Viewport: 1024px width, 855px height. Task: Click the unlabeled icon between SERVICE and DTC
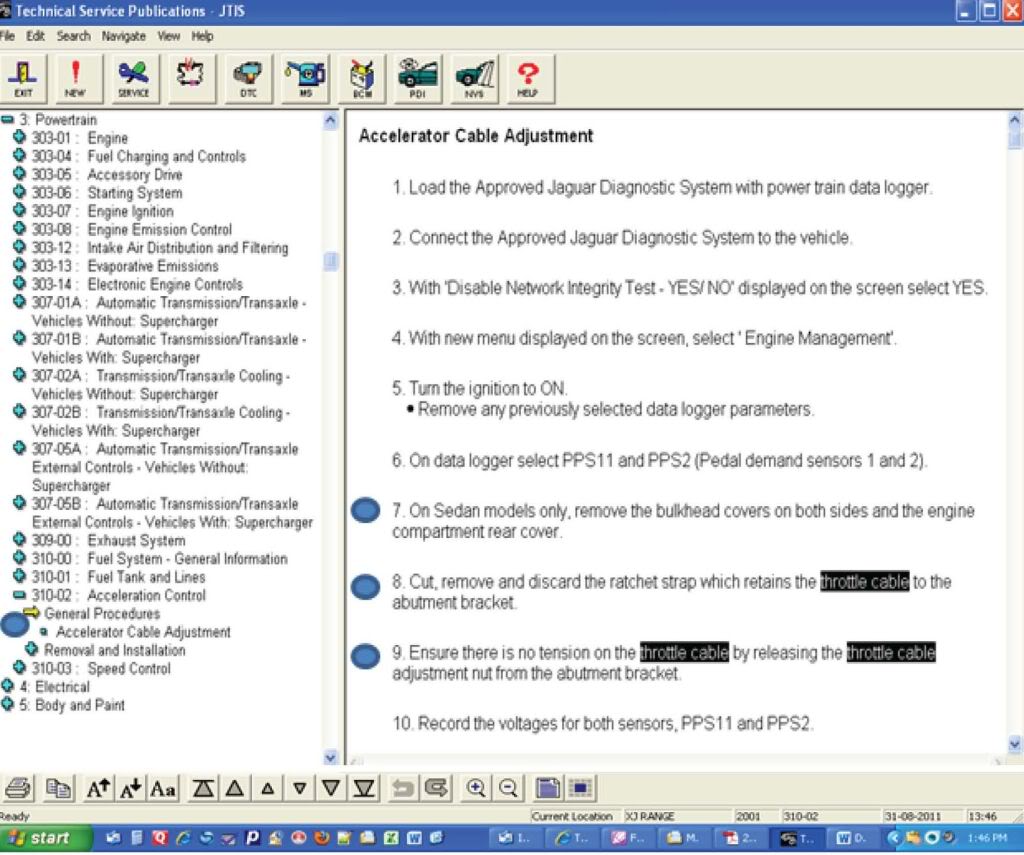(x=191, y=78)
